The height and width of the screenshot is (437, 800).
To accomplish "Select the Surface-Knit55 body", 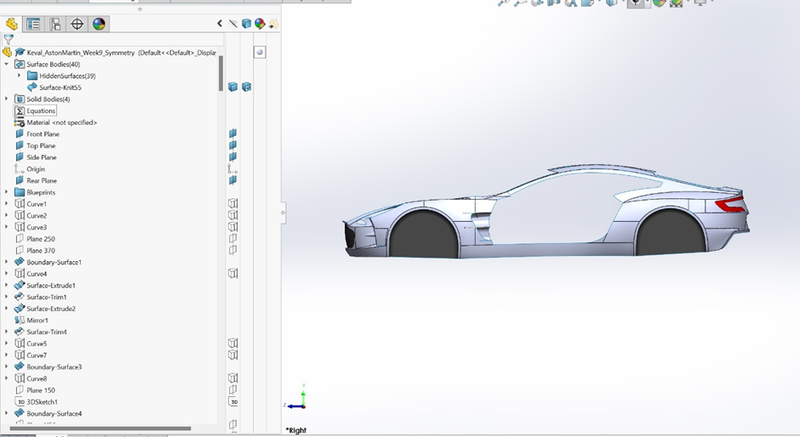I will (60, 87).
